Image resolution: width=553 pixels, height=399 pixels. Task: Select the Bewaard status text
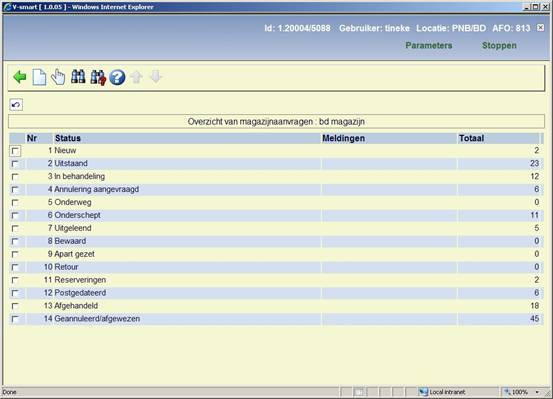tap(70, 241)
